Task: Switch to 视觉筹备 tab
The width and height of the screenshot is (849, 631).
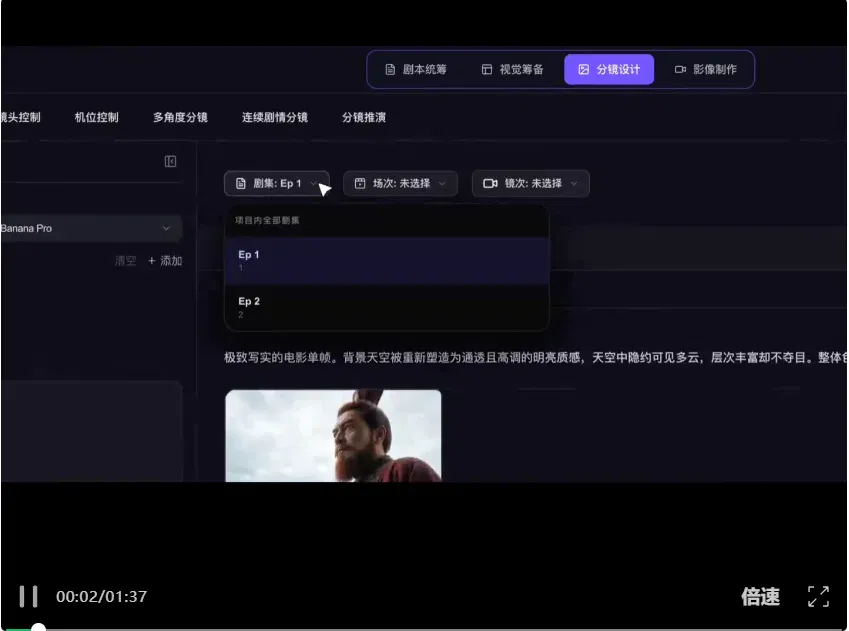Action: coord(512,69)
